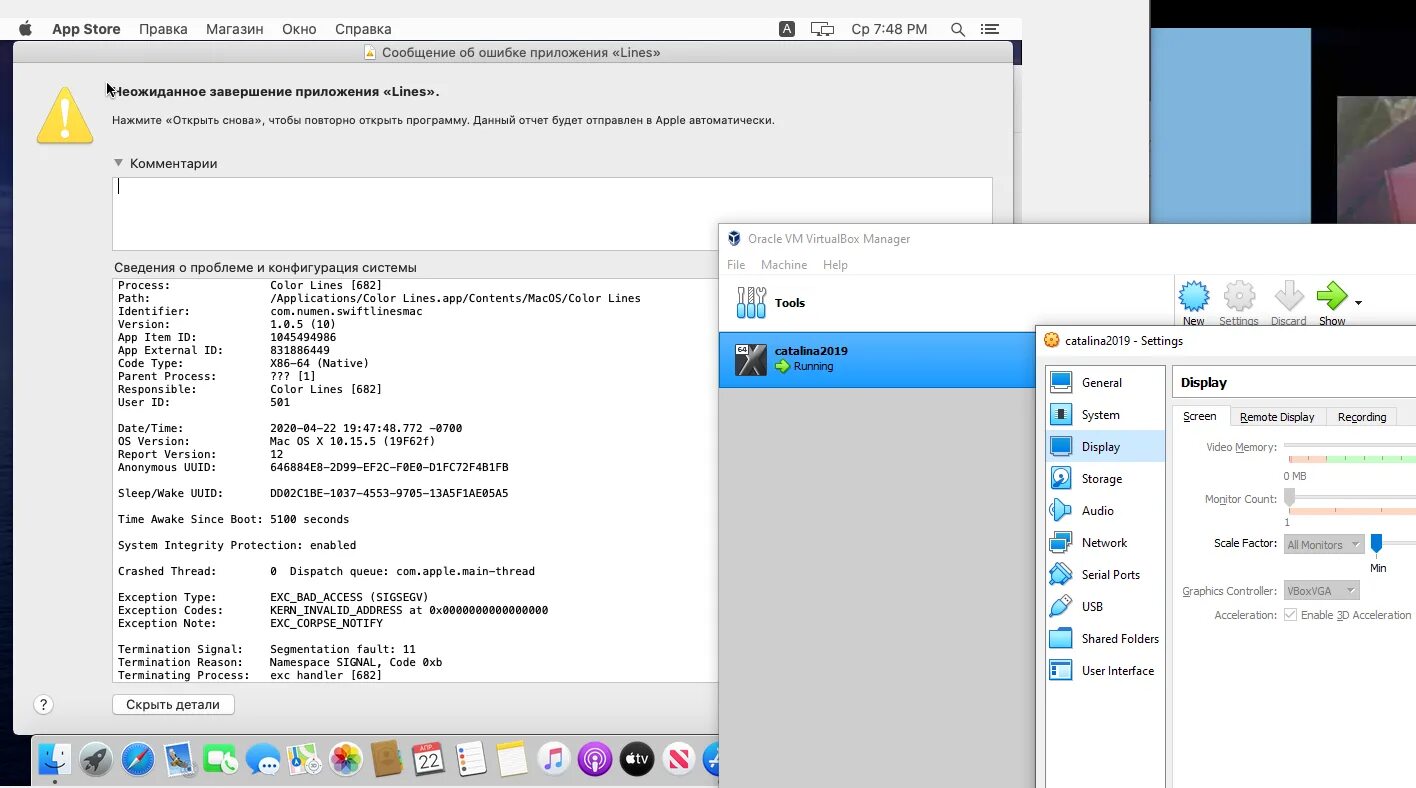The height and width of the screenshot is (788, 1416).
Task: Open Spotlight search magnifier in menu bar
Action: [x=957, y=29]
